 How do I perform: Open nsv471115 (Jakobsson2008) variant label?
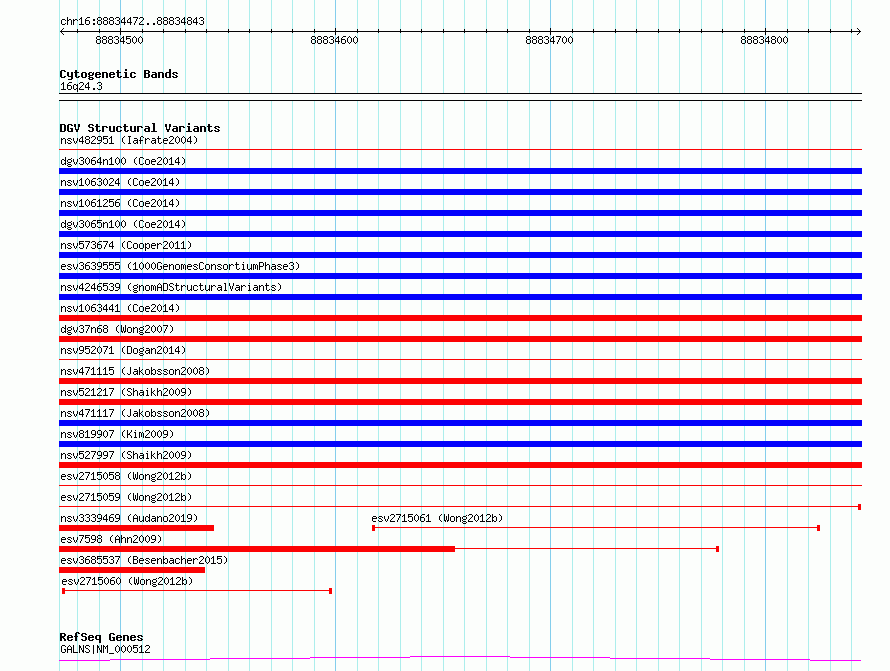click(135, 371)
